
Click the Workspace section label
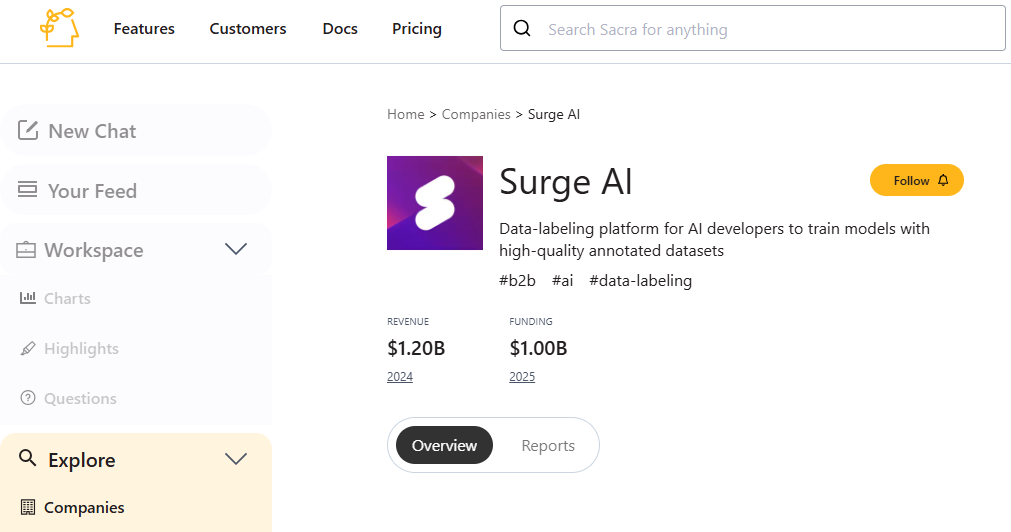(x=93, y=250)
